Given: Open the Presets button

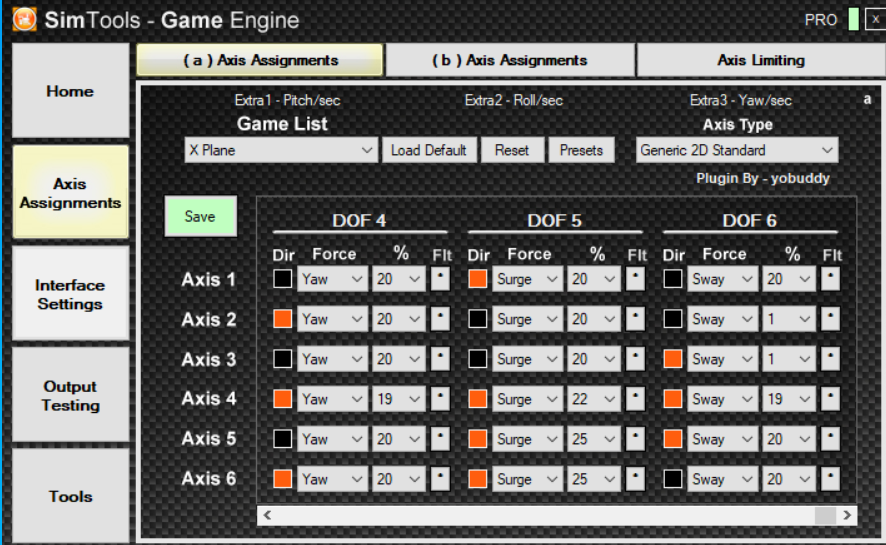Looking at the screenshot, I should (581, 150).
